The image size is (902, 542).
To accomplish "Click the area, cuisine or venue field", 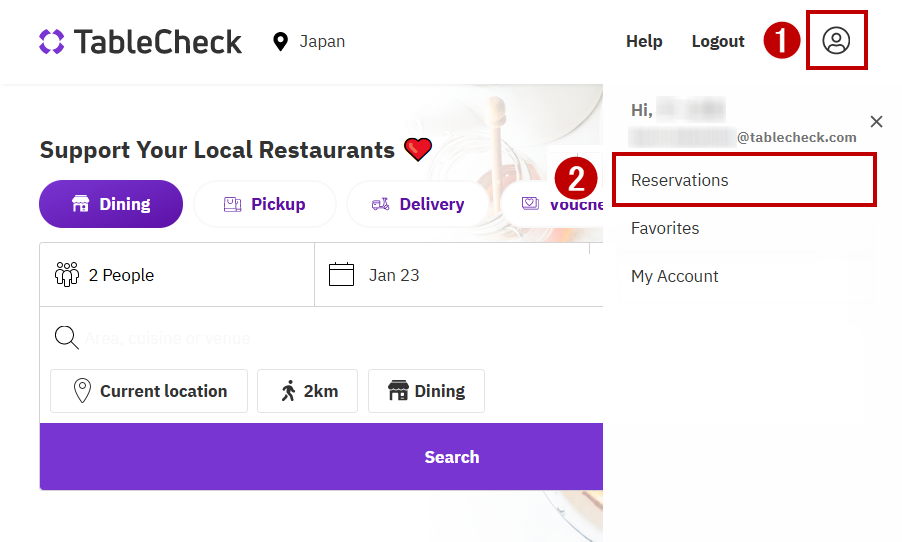I will [330, 338].
